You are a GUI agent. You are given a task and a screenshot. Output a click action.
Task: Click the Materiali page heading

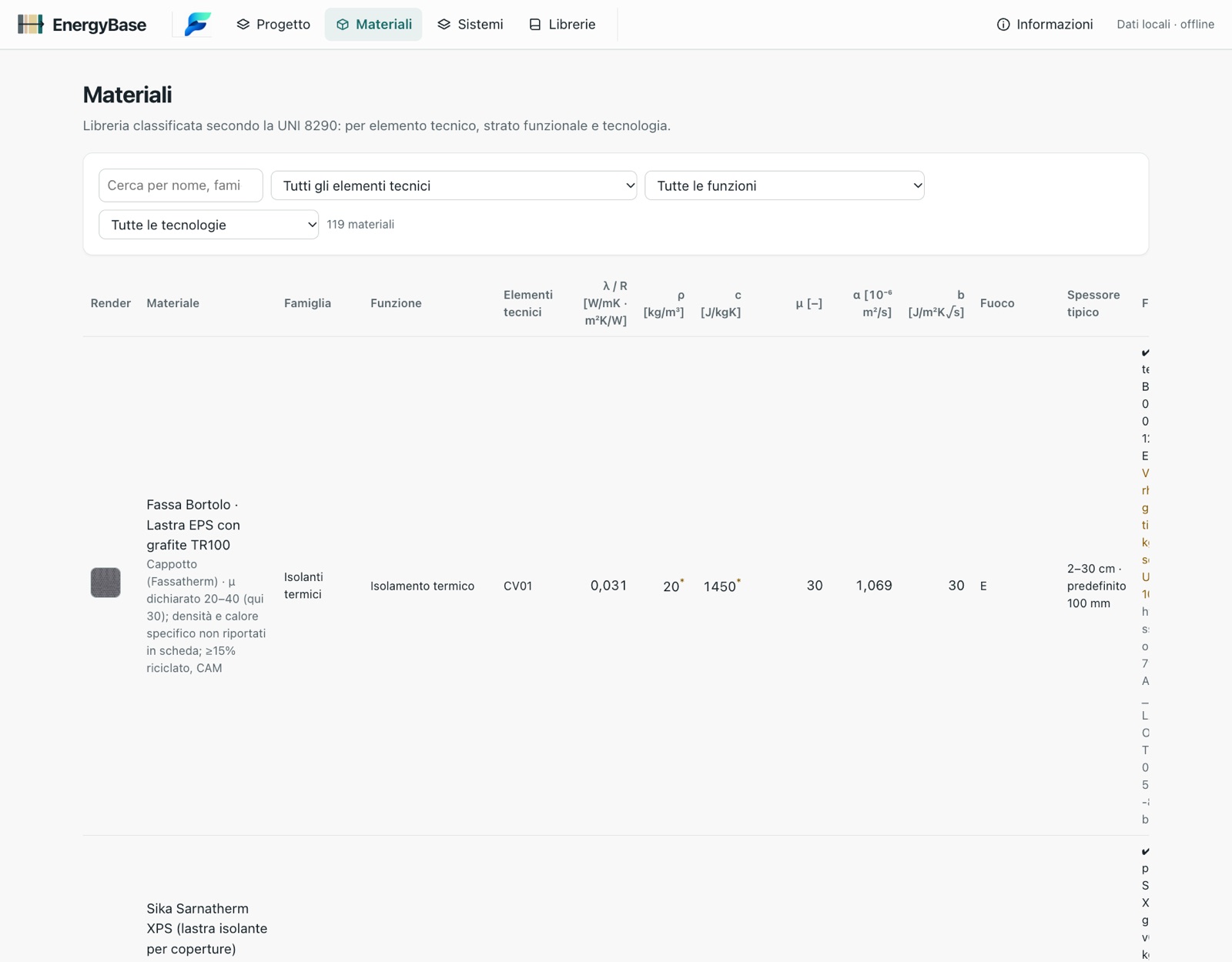(127, 95)
